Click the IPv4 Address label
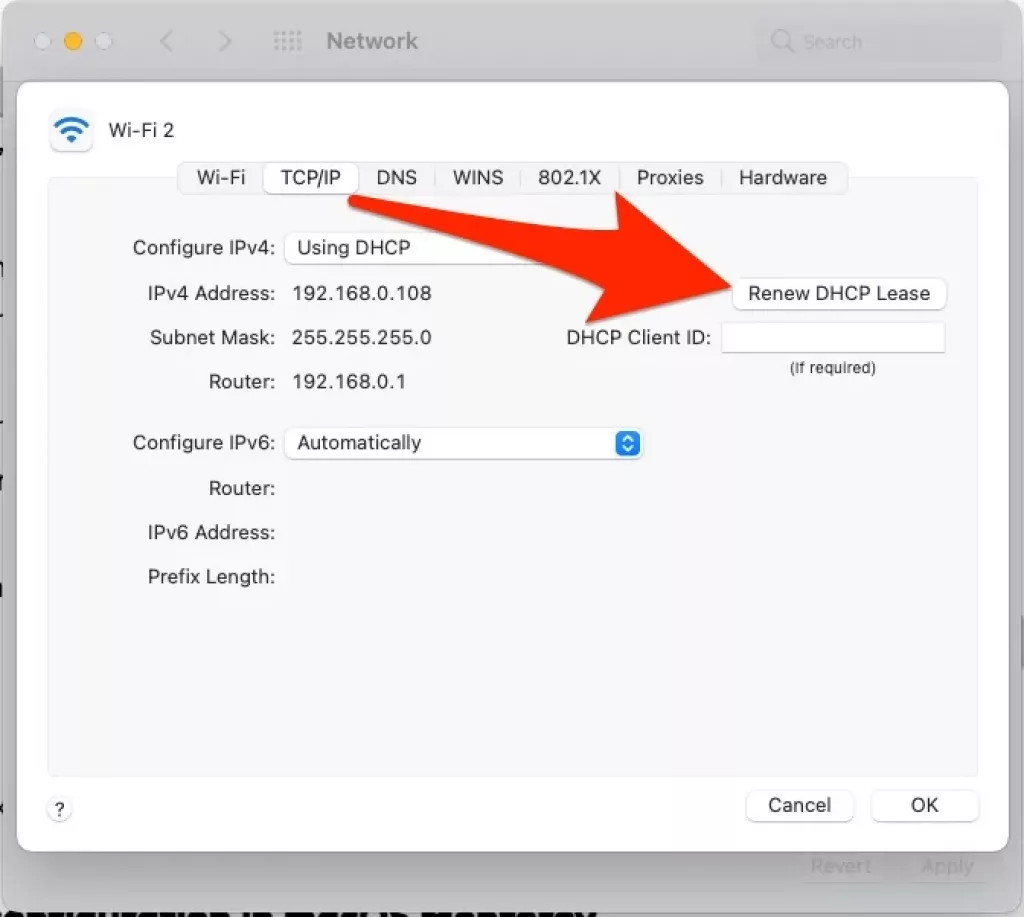 coord(212,293)
